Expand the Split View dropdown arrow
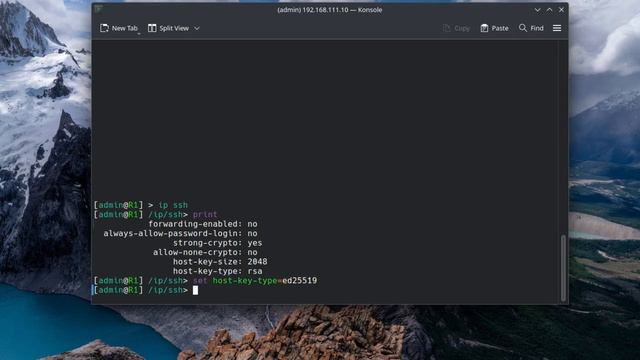640x360 pixels. click(x=197, y=28)
